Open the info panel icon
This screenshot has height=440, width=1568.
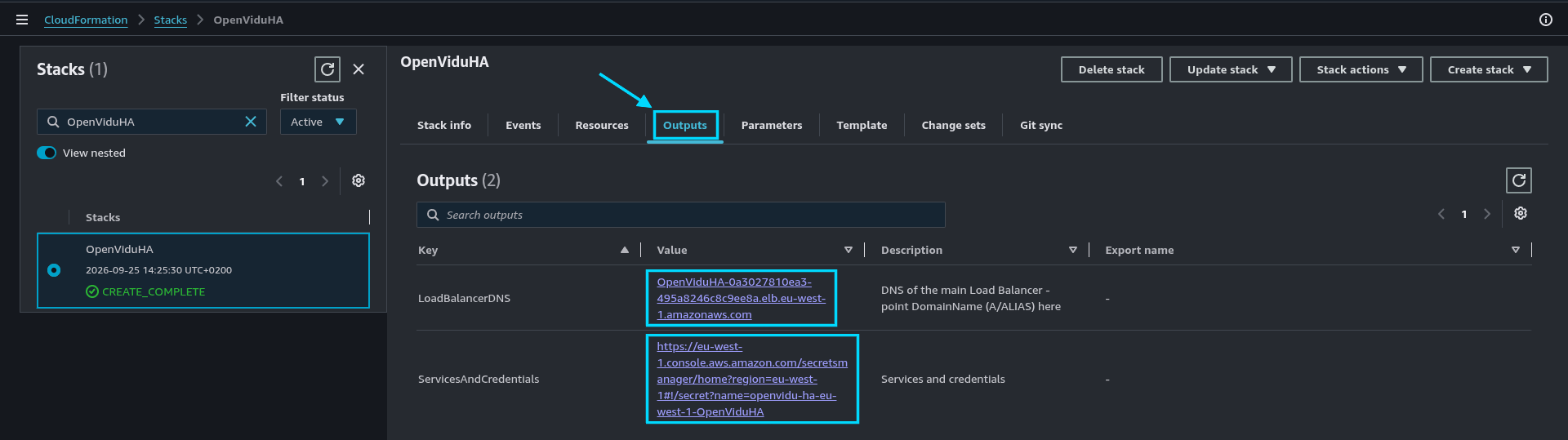(x=1546, y=20)
